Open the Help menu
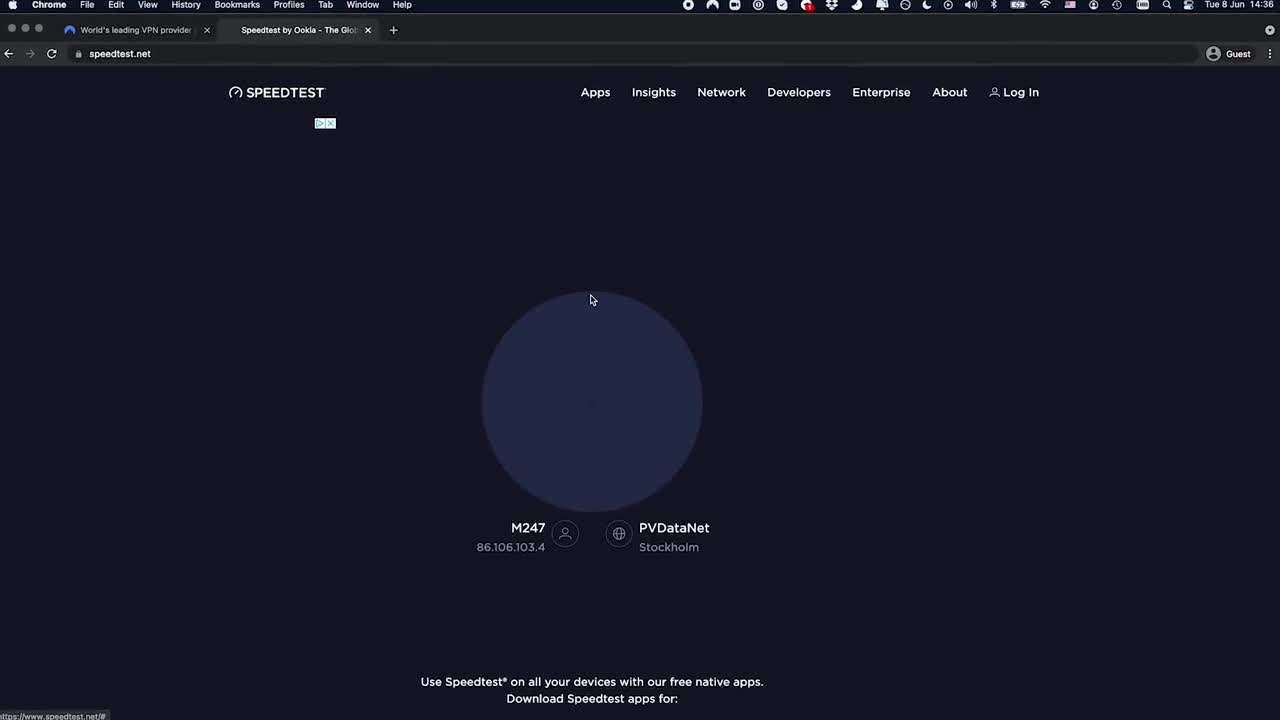This screenshot has width=1280, height=720. (402, 5)
